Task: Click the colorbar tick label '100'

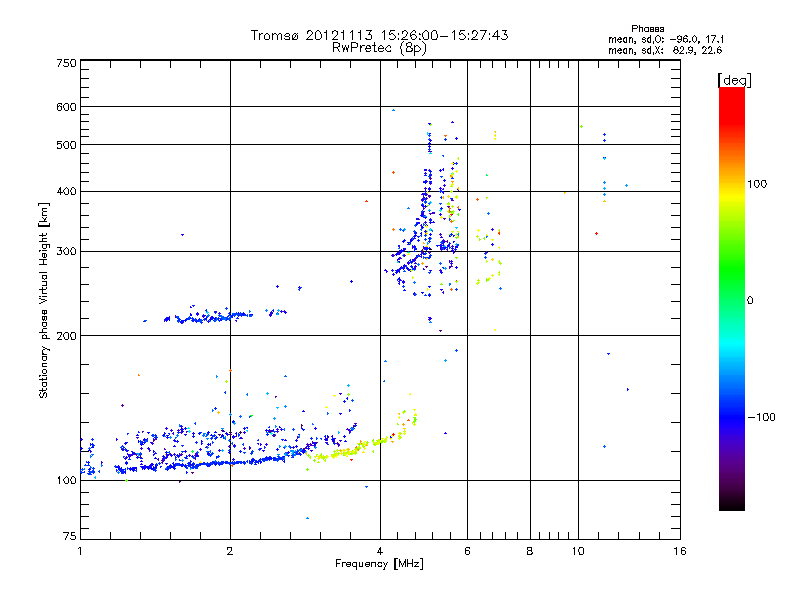Action: pos(757,184)
